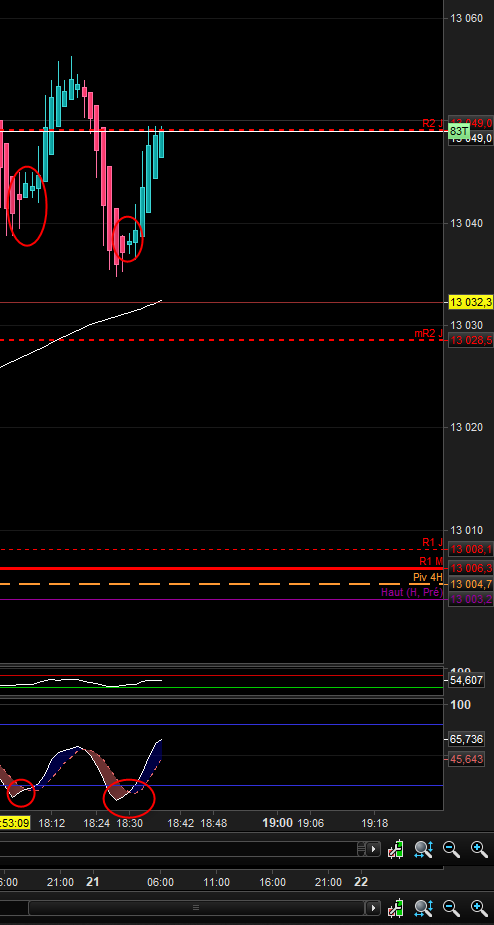Click the R1 J pivot label

point(432,542)
